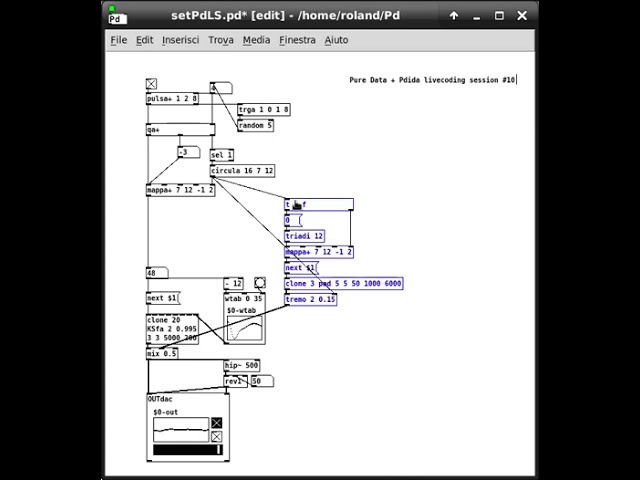The image size is (640, 480).
Task: Click the number box above random 5
Action: pyautogui.click(x=221, y=88)
